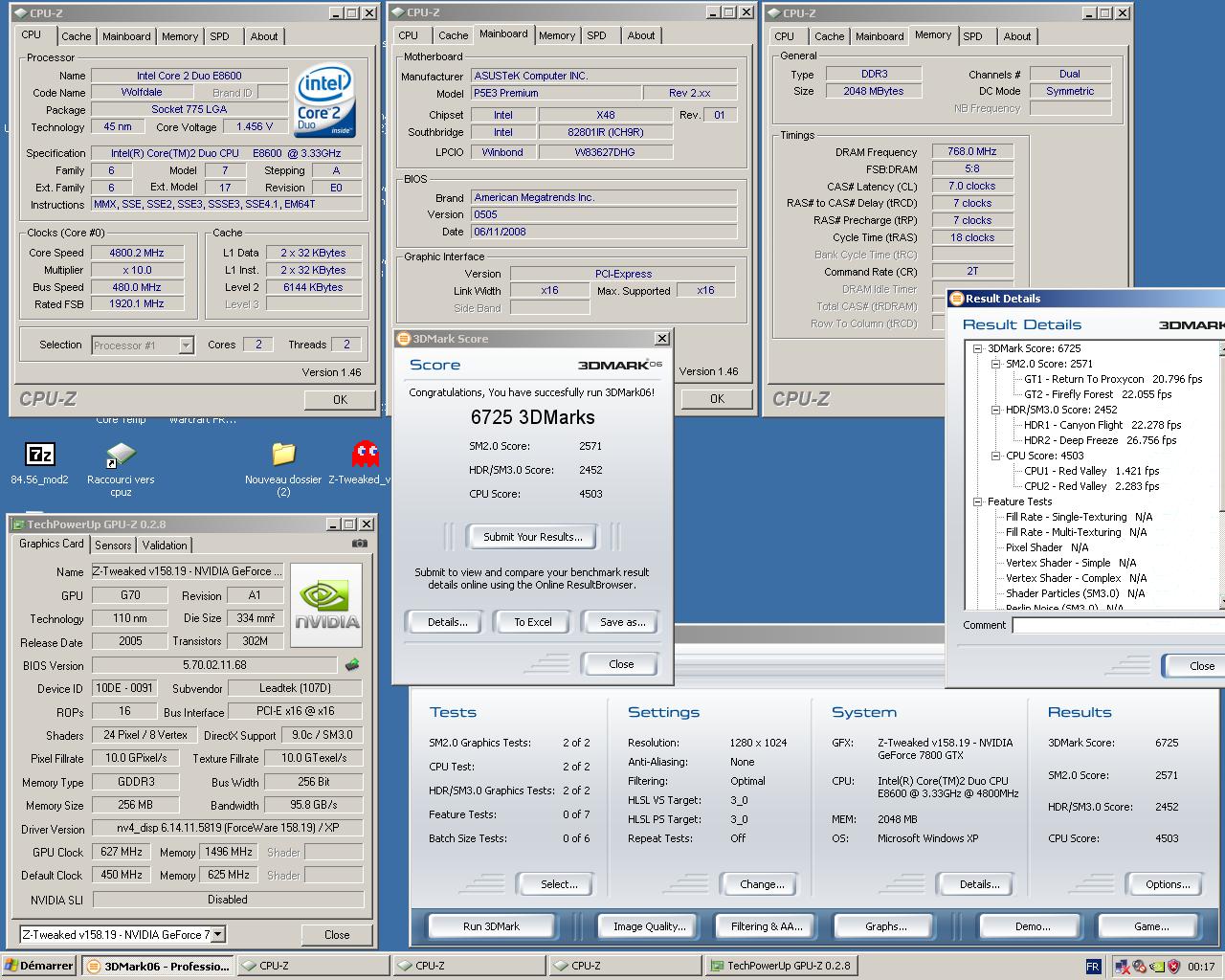
Task: Open the Sensors tab in GPU-Z
Action: 113,546
